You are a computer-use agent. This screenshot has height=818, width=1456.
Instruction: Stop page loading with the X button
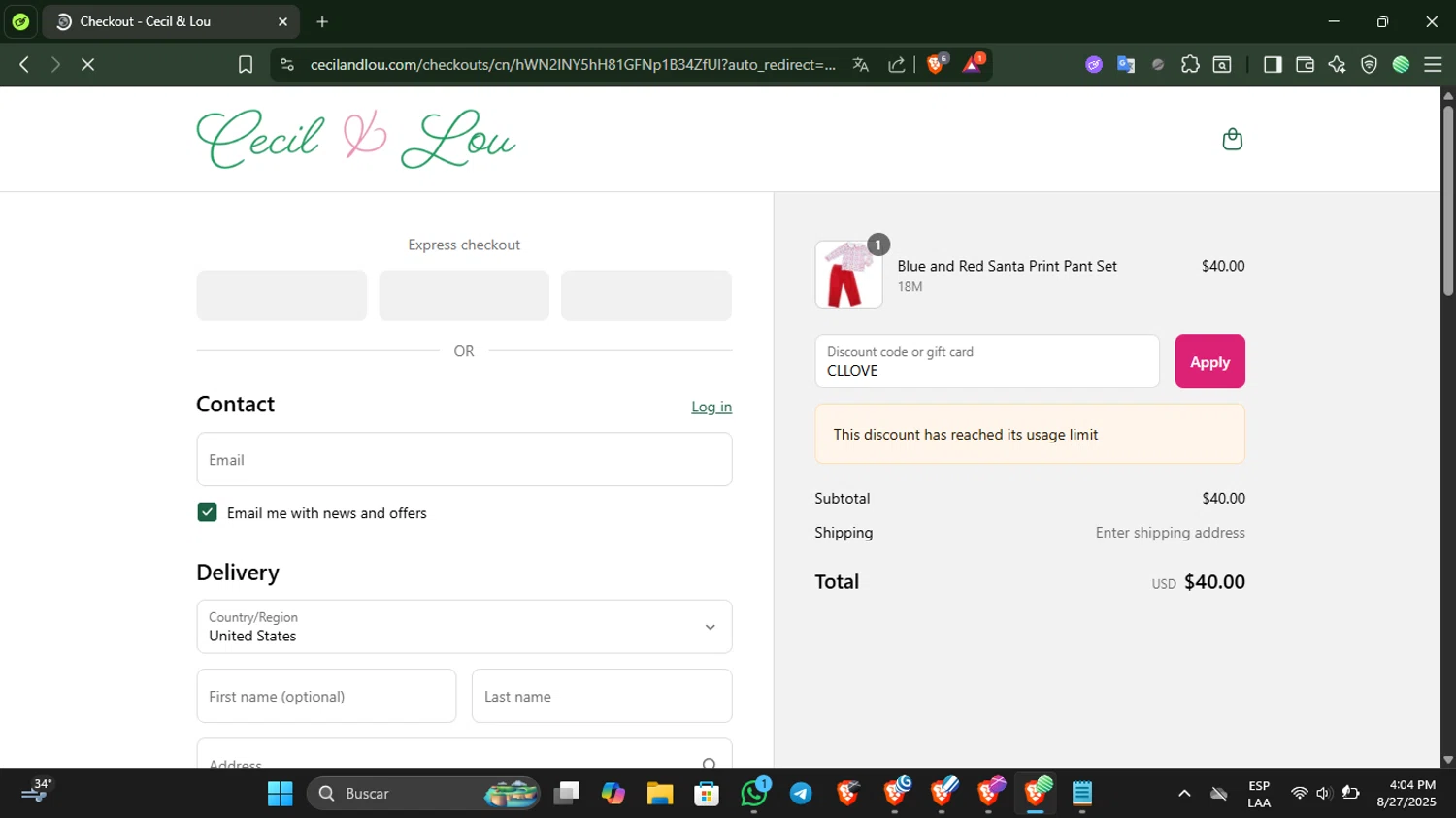point(87,65)
